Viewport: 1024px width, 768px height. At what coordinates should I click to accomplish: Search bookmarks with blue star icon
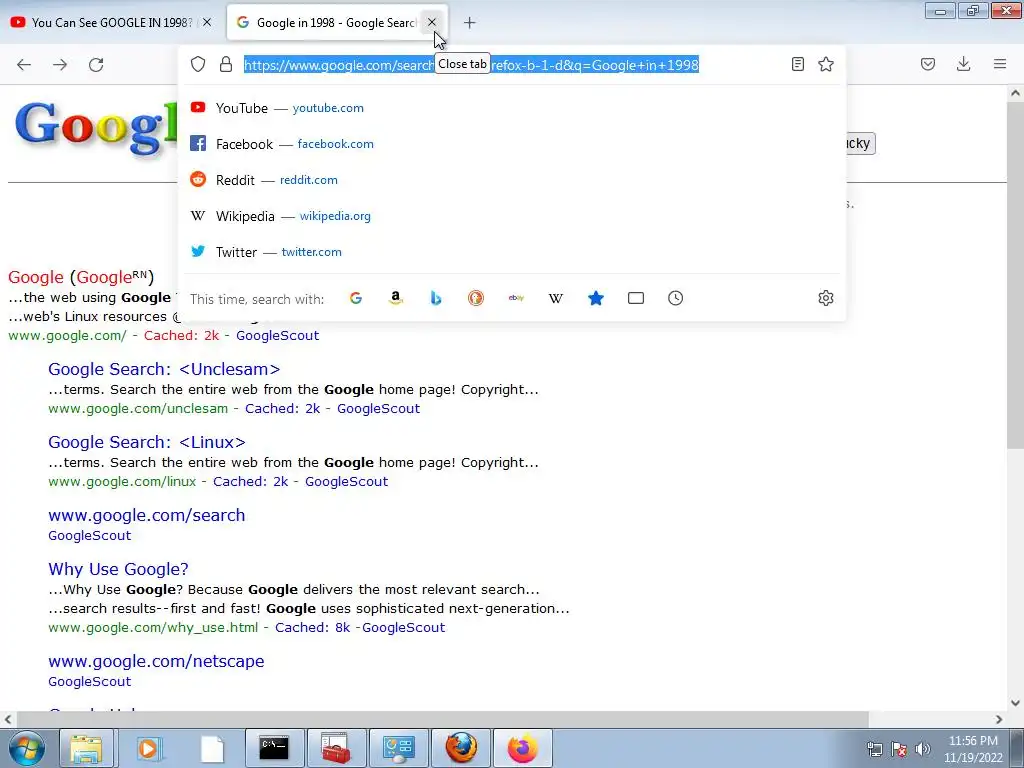[596, 298]
